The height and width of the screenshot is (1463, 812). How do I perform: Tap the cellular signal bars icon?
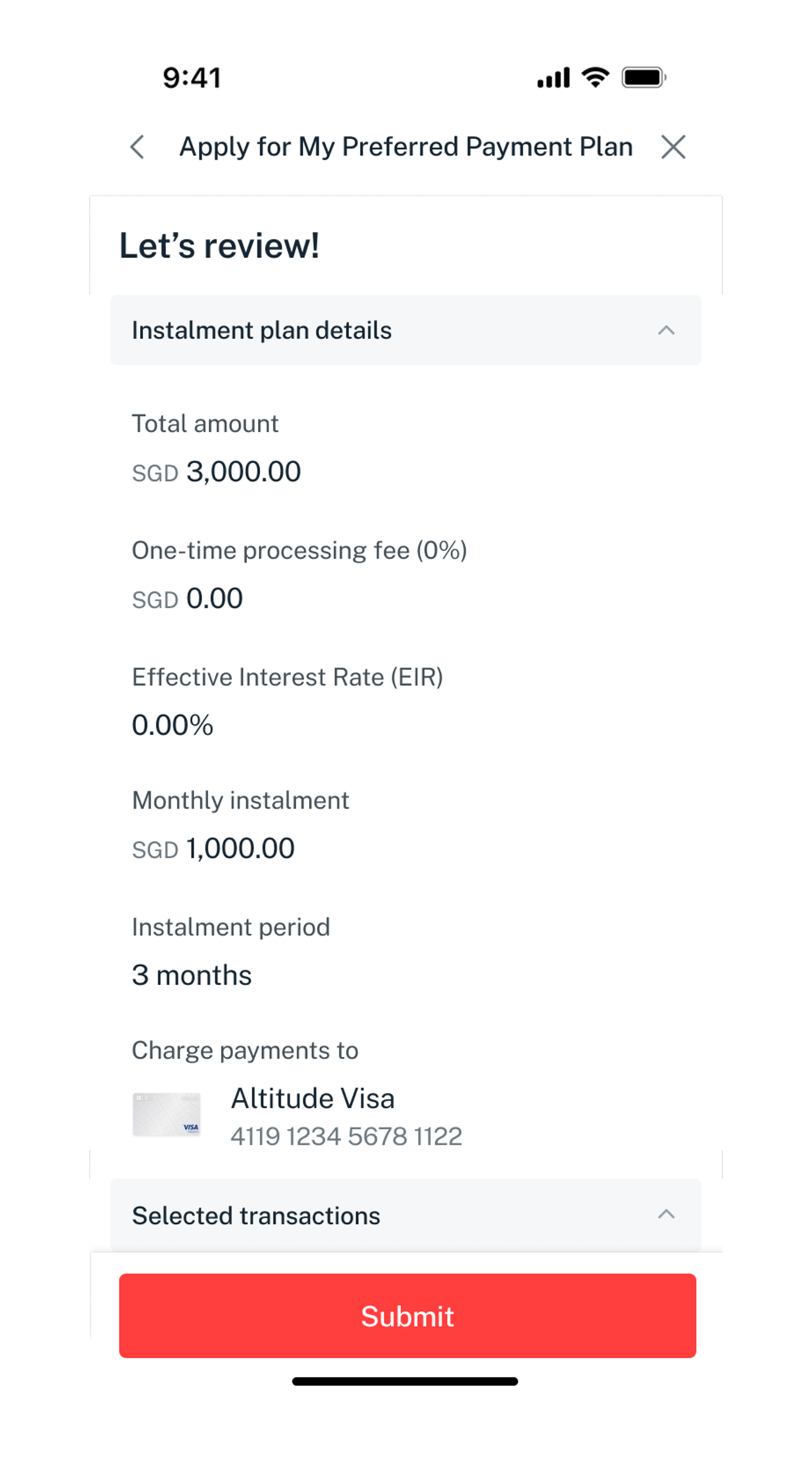[553, 77]
